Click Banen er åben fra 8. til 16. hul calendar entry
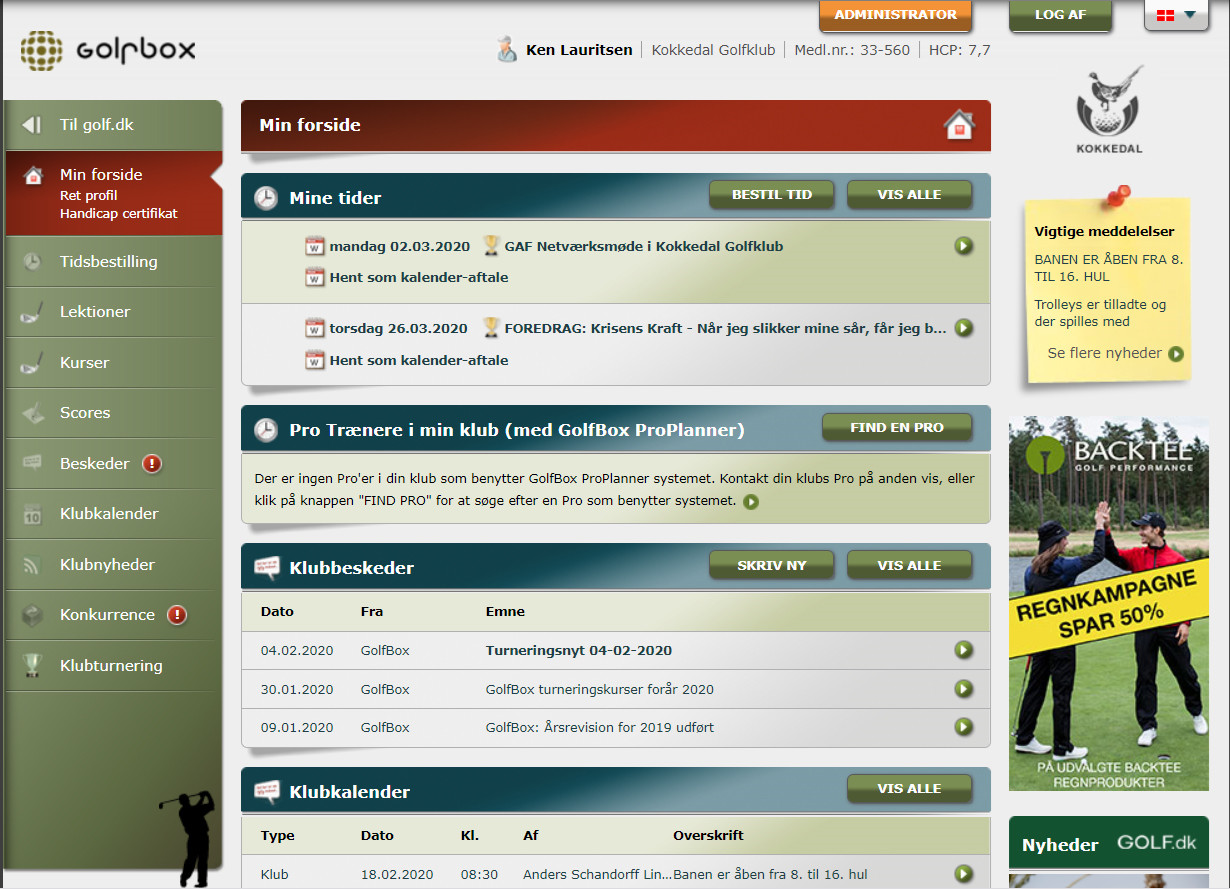 pyautogui.click(x=770, y=875)
